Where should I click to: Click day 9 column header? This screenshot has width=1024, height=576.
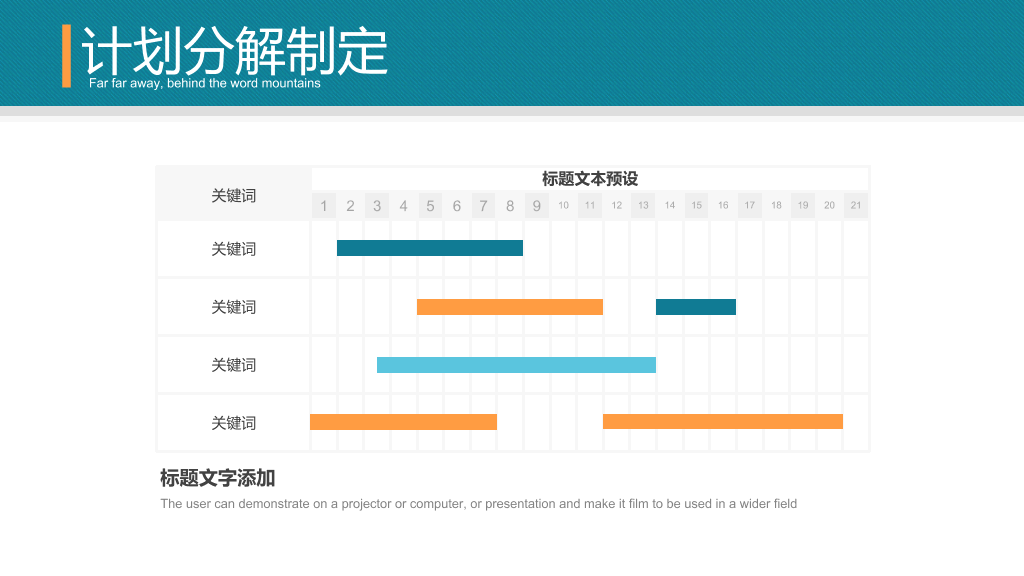[x=537, y=206]
